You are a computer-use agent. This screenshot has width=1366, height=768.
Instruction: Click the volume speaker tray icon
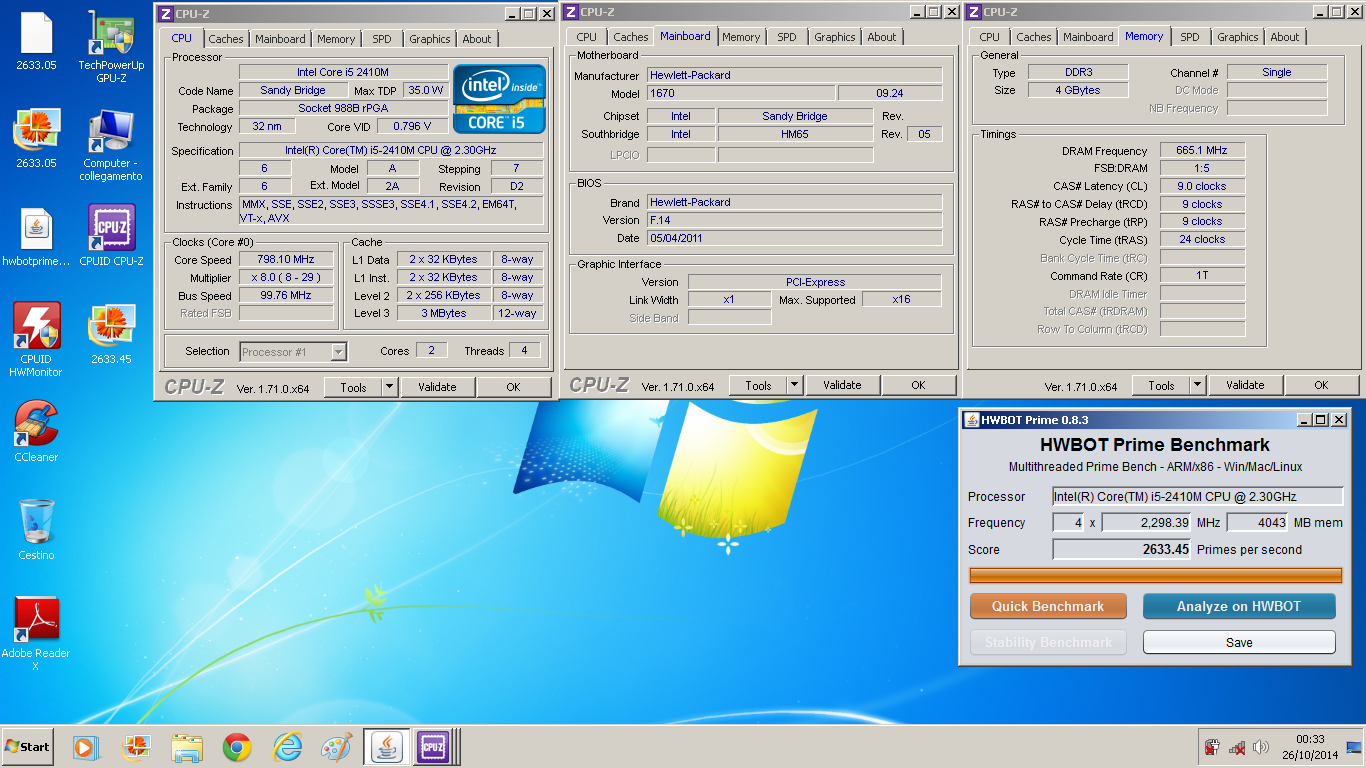coord(1261,747)
